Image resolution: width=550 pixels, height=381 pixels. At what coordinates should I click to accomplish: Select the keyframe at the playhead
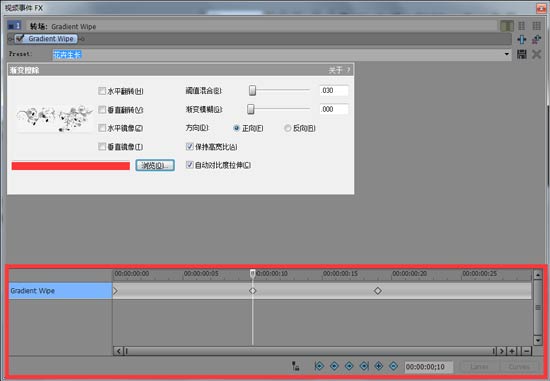coord(253,291)
